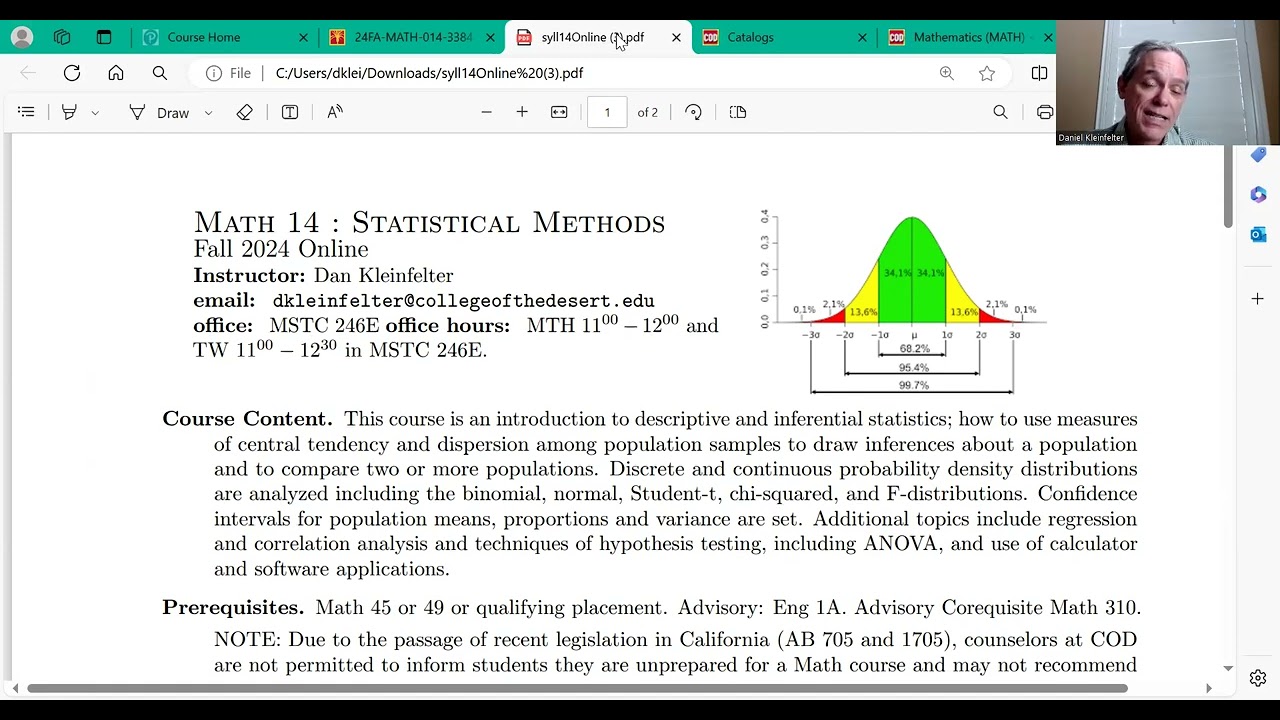Click the horizontal scrollbar
1280x720 pixels.
tap(577, 688)
